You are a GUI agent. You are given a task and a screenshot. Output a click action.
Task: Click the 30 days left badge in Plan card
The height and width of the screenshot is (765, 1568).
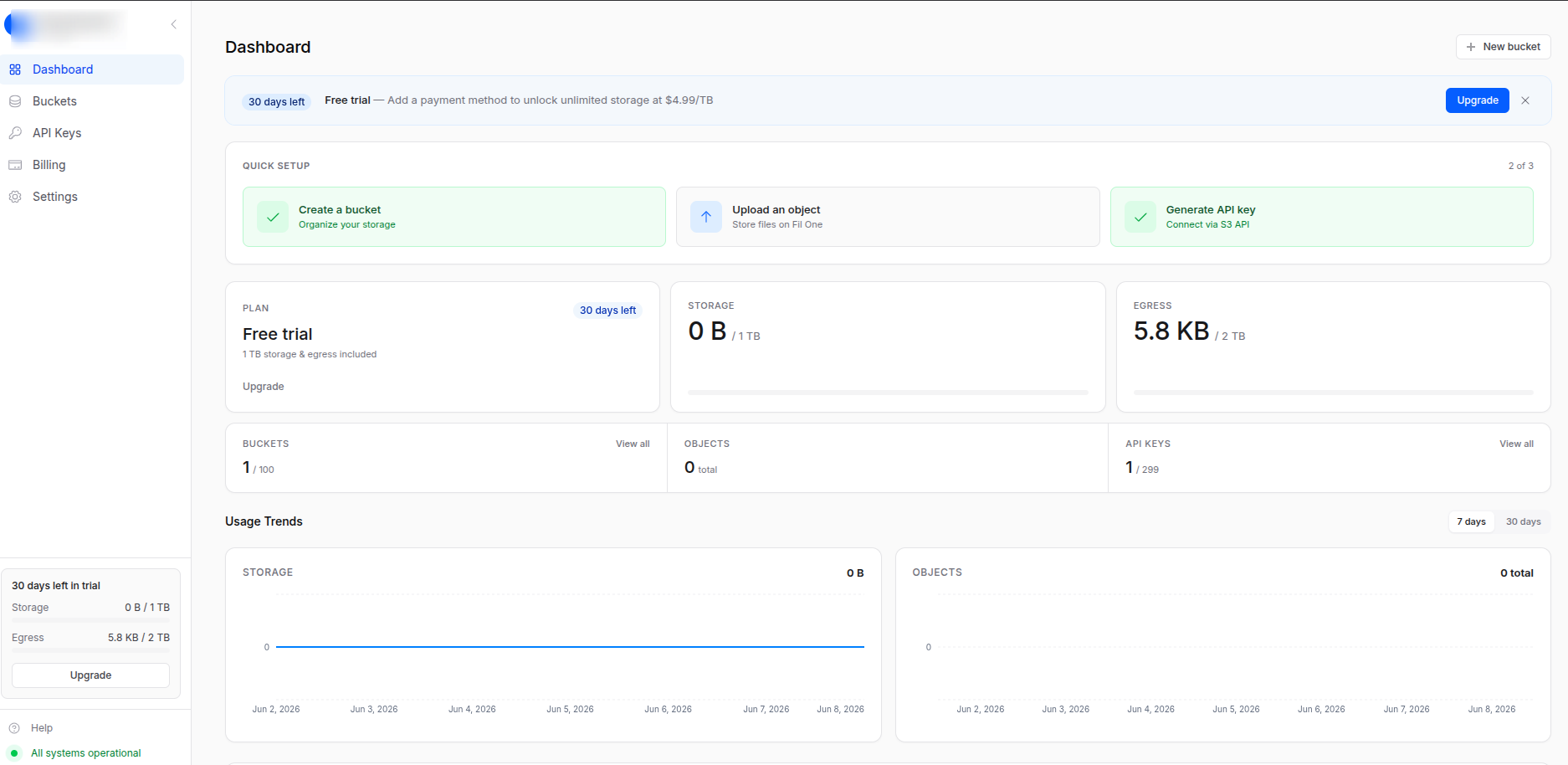point(608,311)
